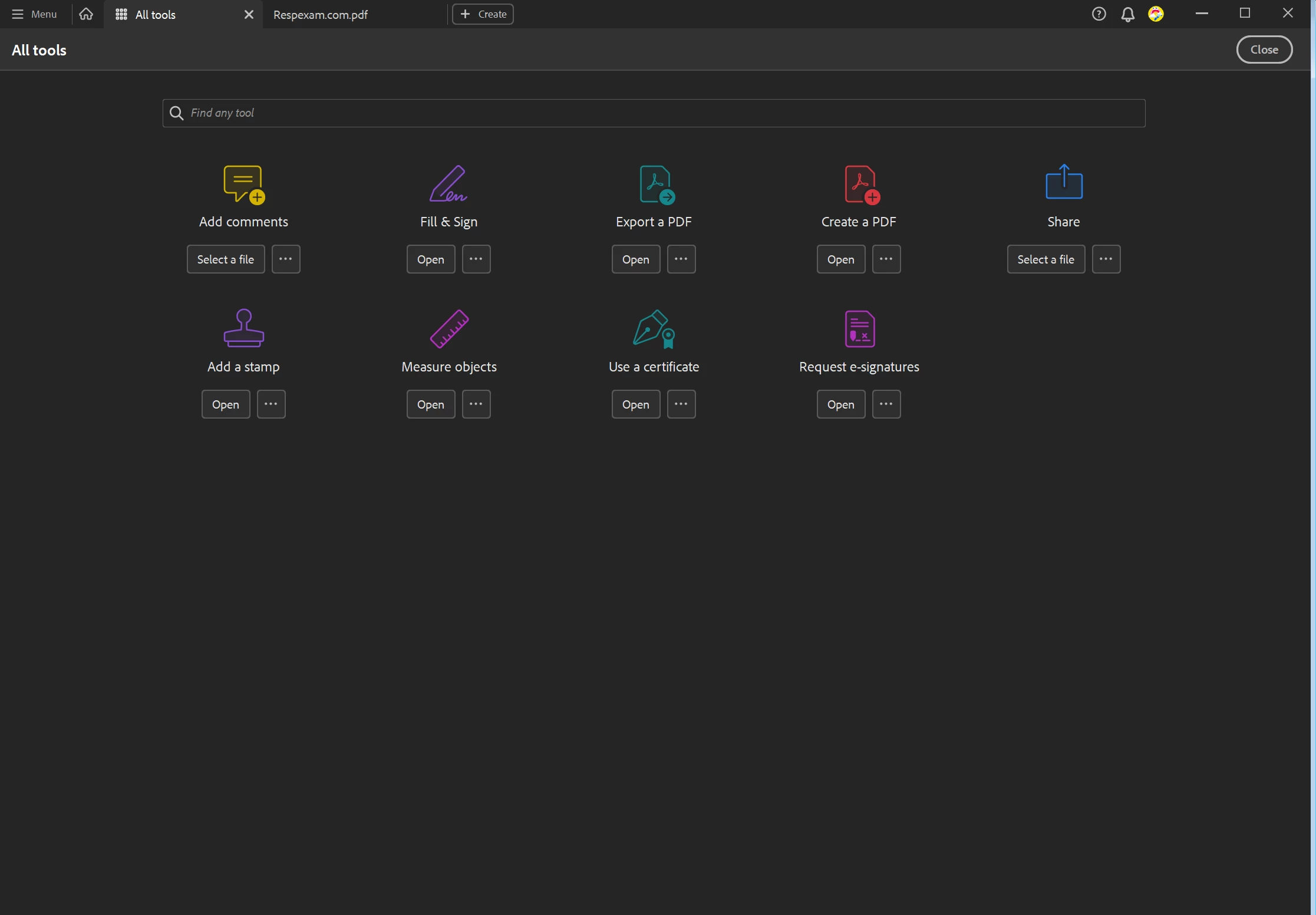Image resolution: width=1316 pixels, height=915 pixels.
Task: Click the Export a PDF icon
Action: pos(656,185)
